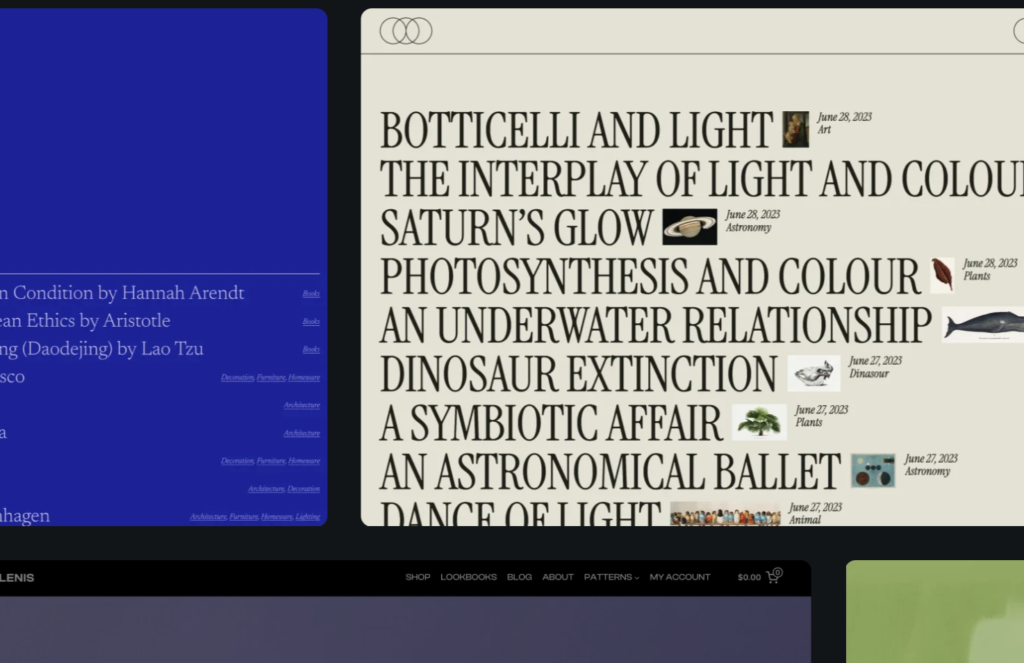Open the shopping cart icon
The width and height of the screenshot is (1024, 663).
pos(773,577)
